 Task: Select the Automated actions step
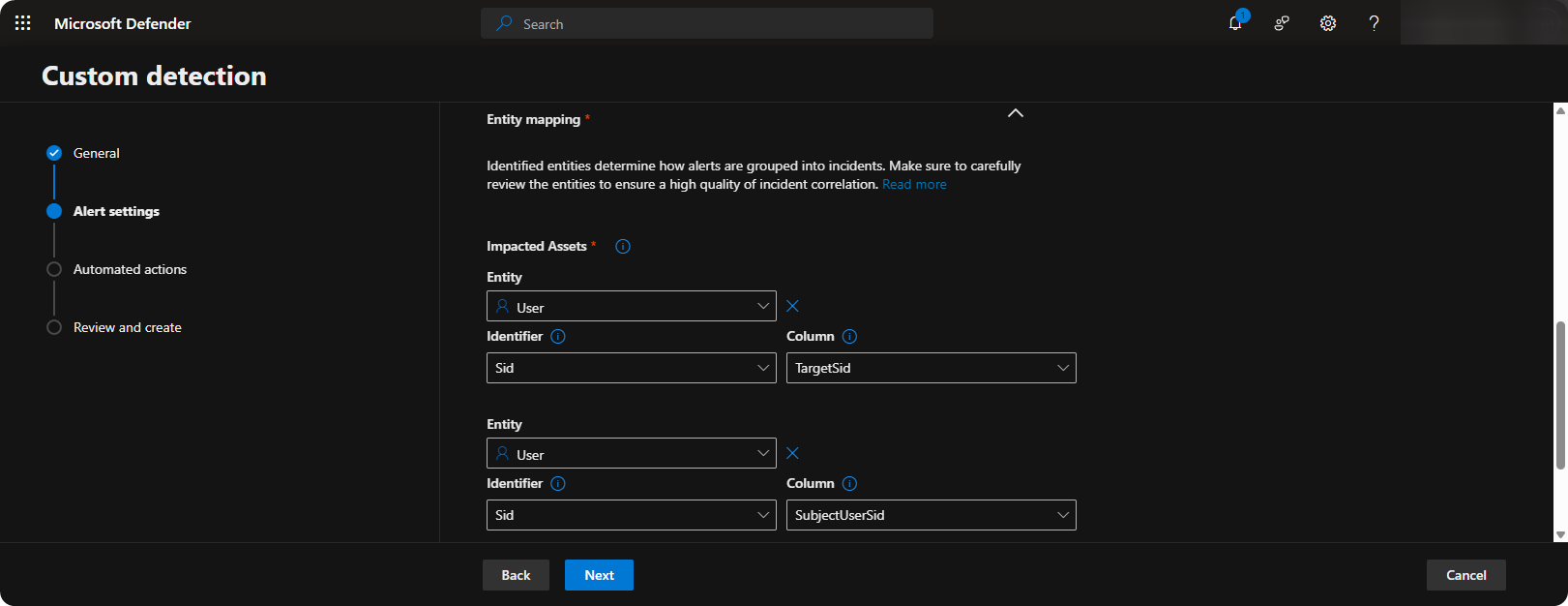[130, 269]
